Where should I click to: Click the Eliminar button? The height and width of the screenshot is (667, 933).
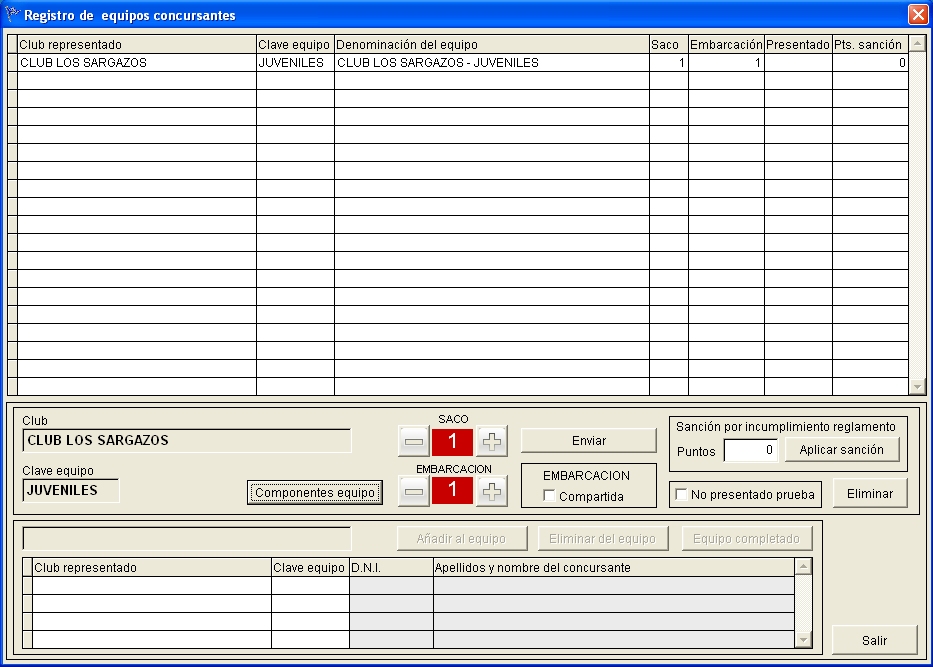[869, 493]
